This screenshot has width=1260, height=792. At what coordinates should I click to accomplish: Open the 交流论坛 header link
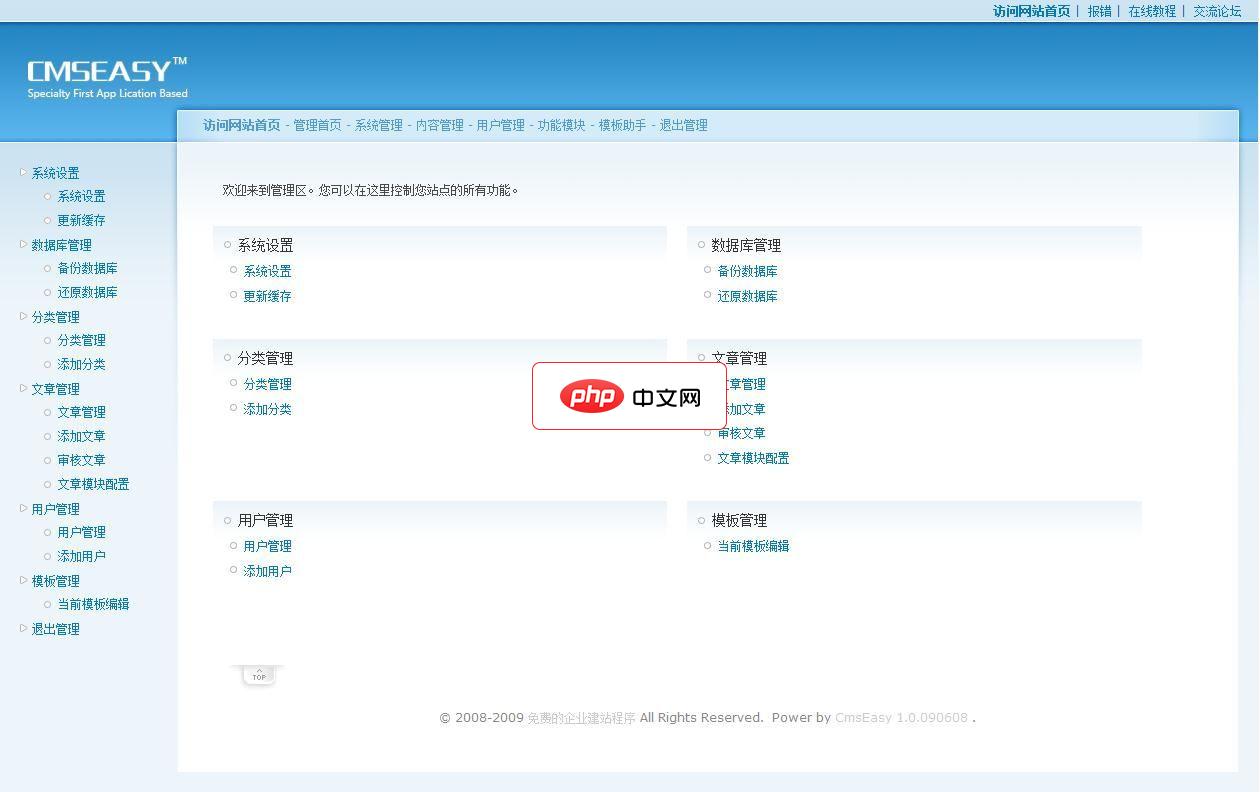tap(1217, 11)
